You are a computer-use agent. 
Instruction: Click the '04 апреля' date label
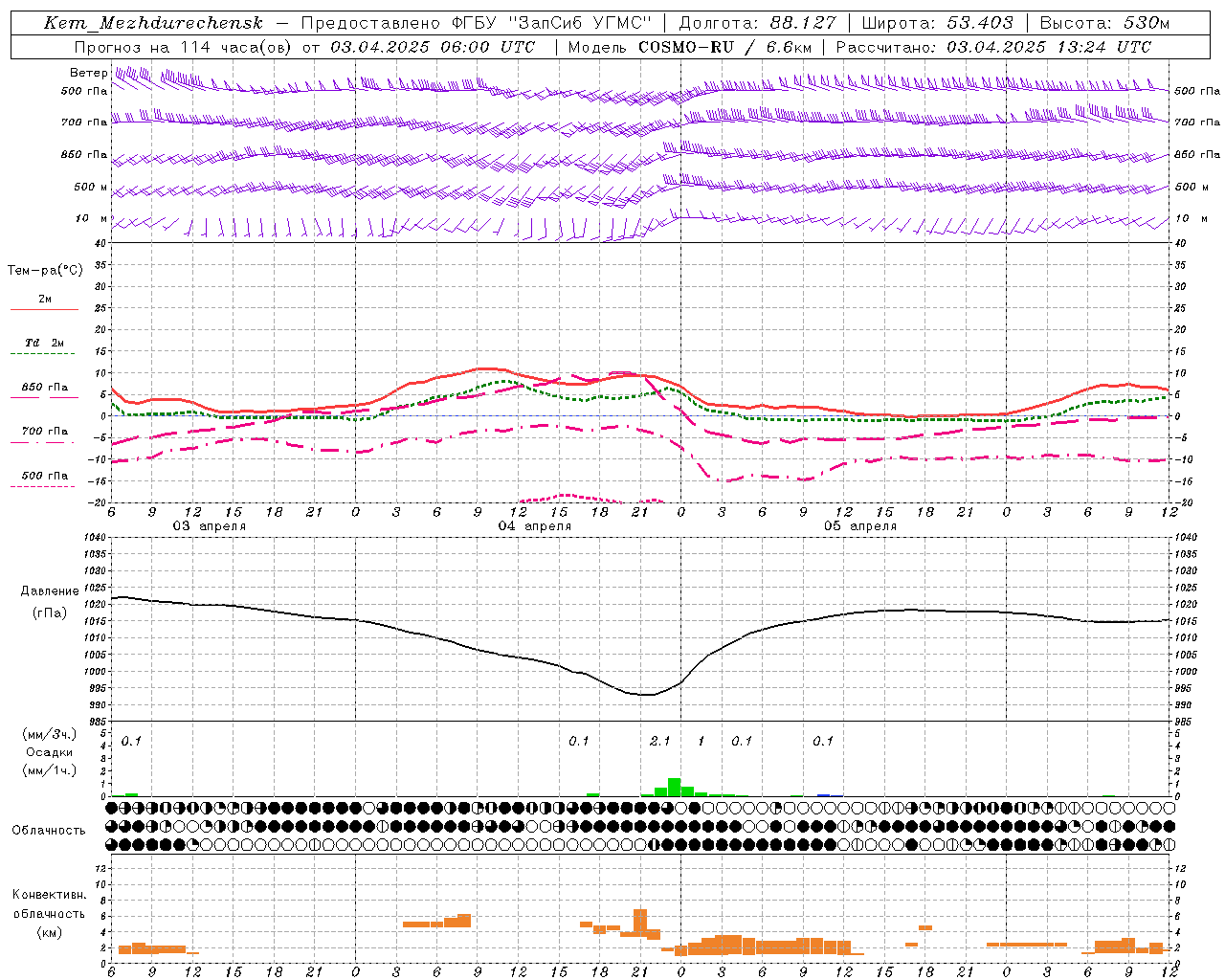pyautogui.click(x=534, y=526)
